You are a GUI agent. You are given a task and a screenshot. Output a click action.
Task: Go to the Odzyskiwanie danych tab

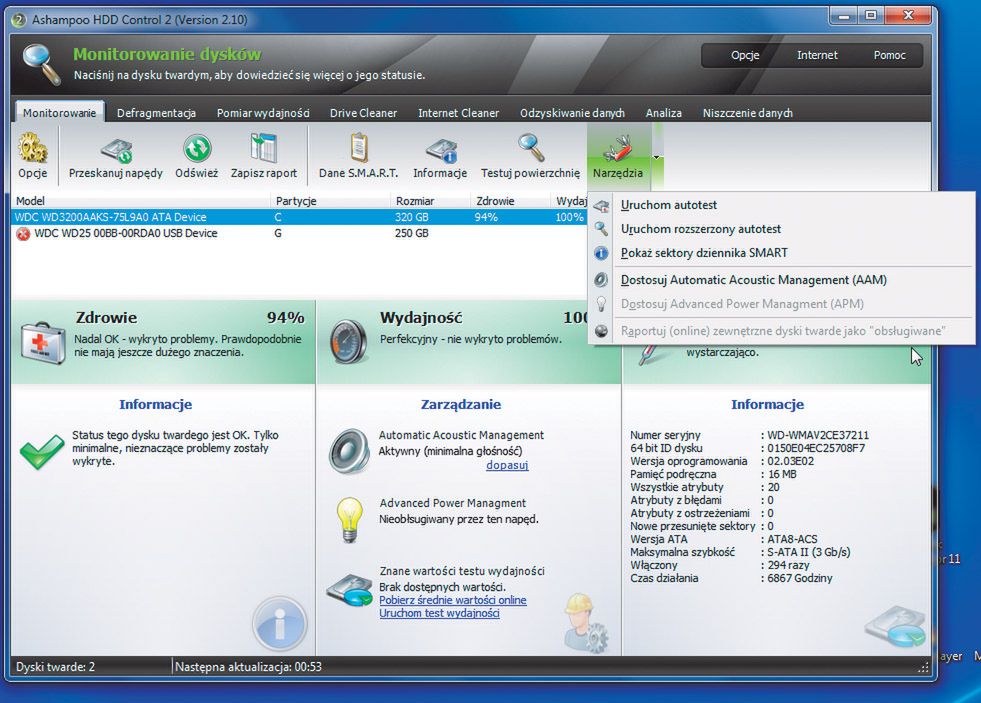pos(572,113)
